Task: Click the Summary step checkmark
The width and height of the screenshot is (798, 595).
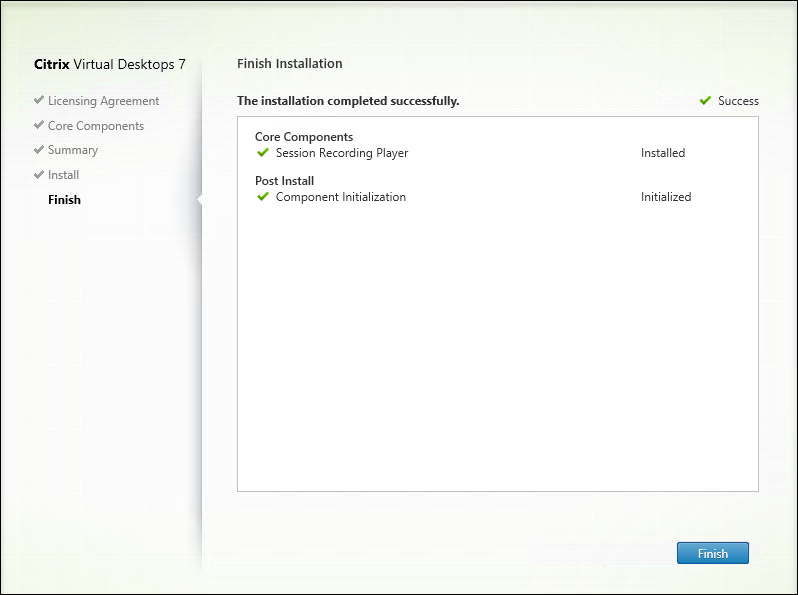Action: [38, 150]
